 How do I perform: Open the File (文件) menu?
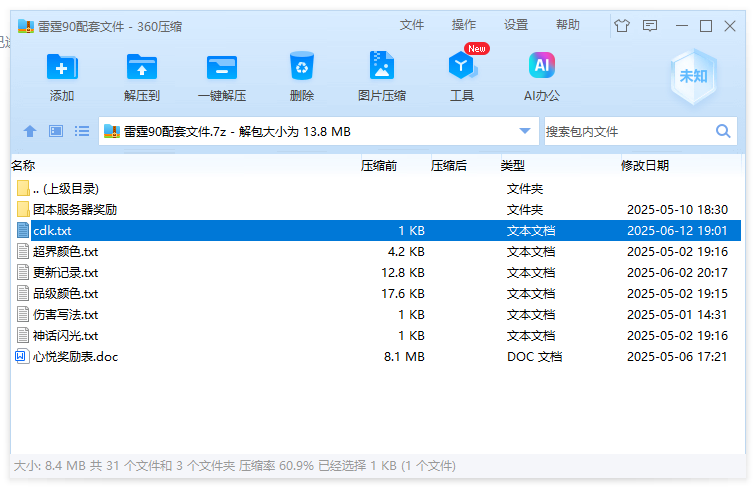coord(412,25)
